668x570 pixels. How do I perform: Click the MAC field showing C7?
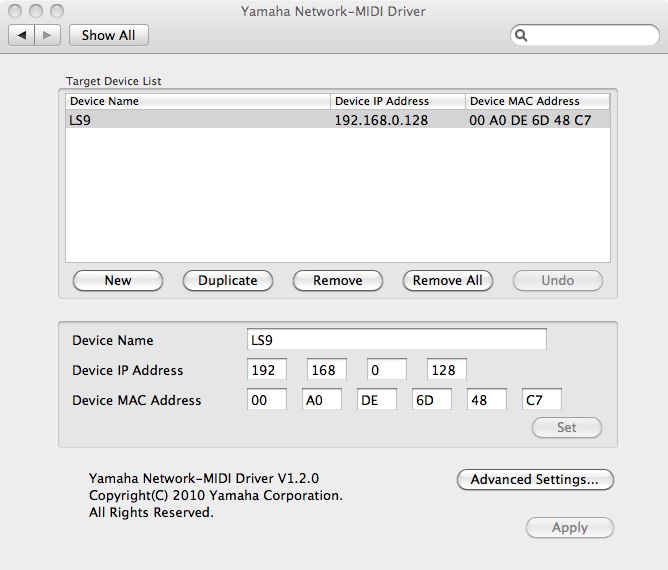point(542,399)
